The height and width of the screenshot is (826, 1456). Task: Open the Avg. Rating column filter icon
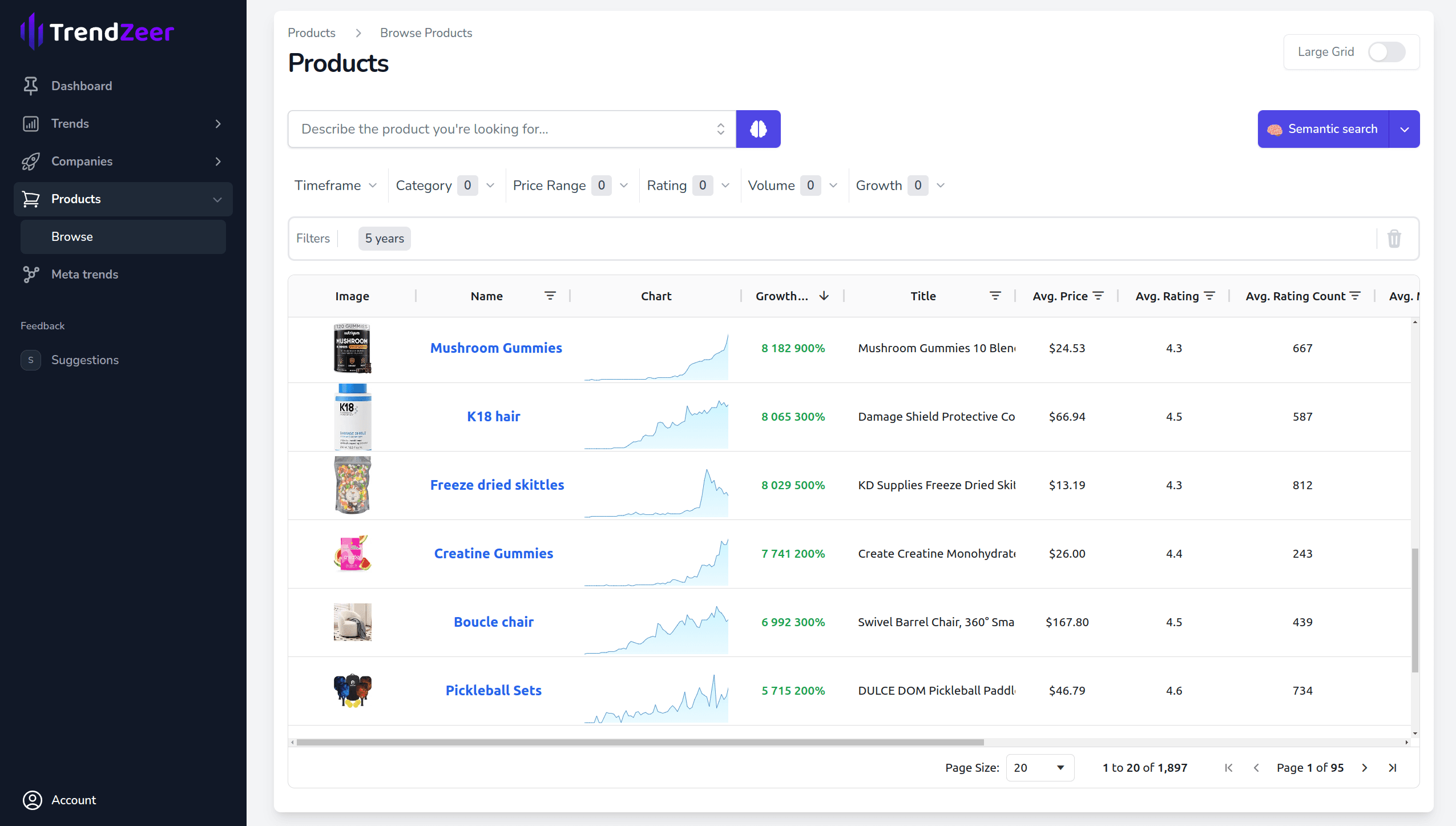click(1209, 296)
